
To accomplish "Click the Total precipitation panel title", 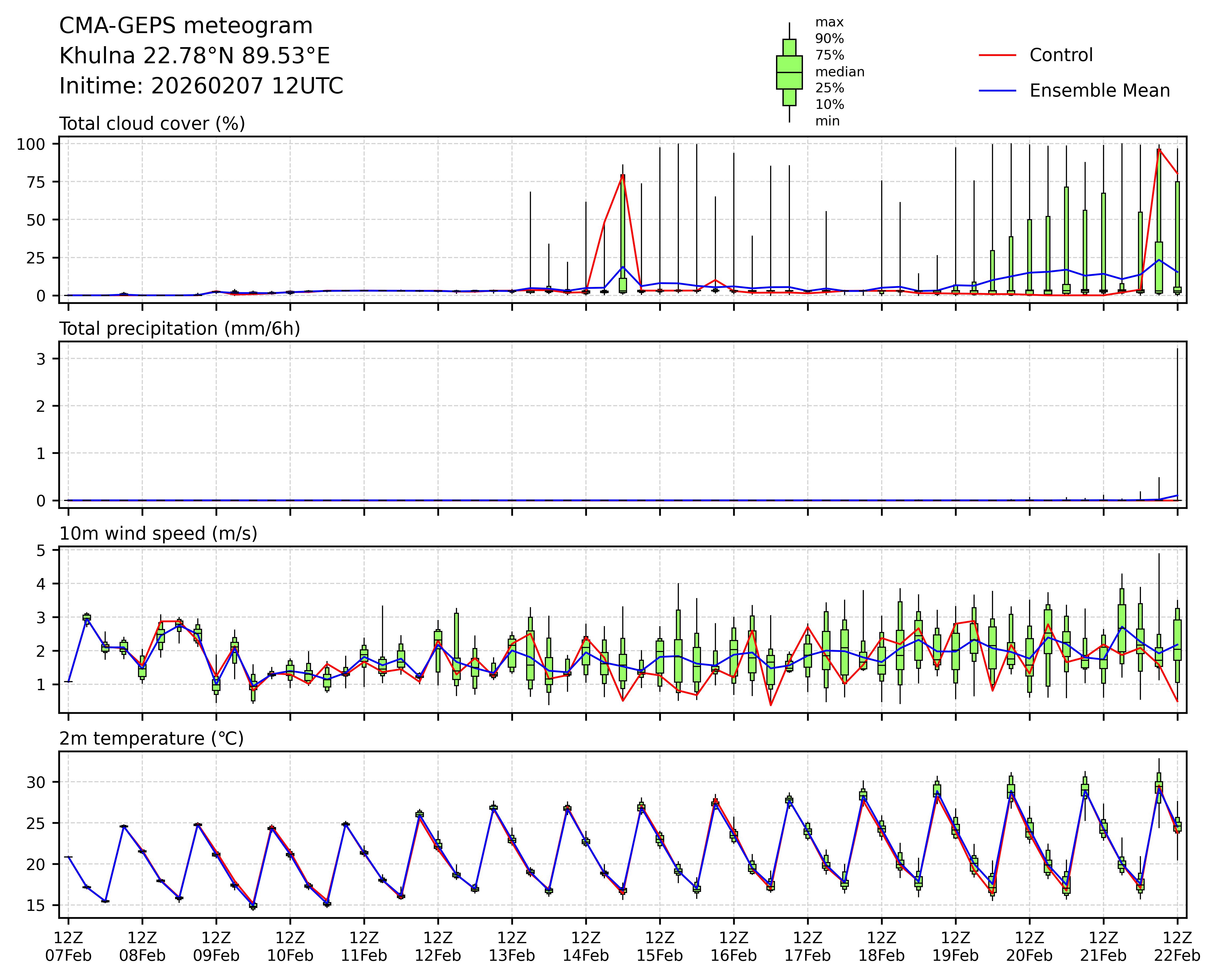I will coord(180,329).
